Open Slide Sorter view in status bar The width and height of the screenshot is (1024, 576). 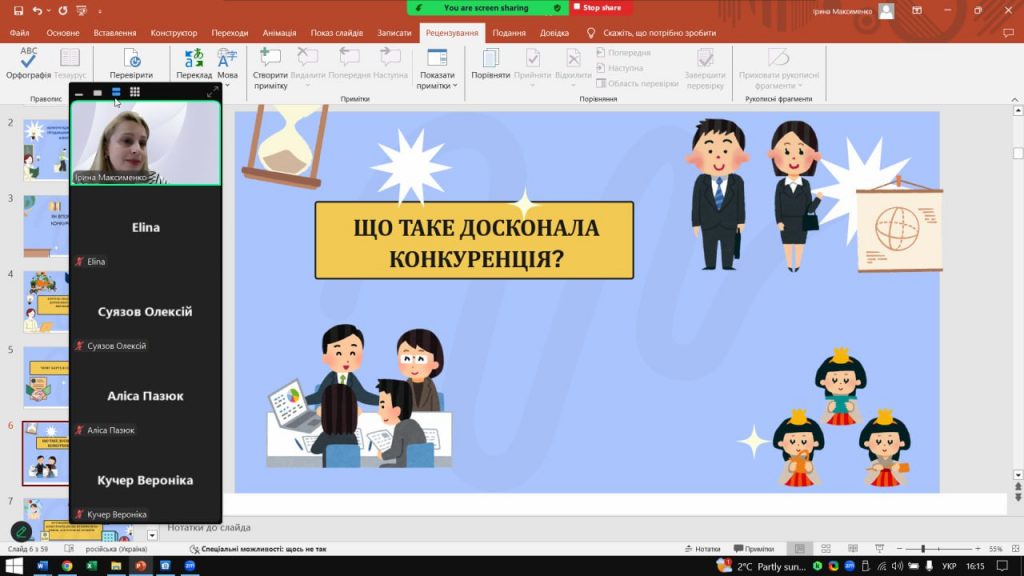825,549
